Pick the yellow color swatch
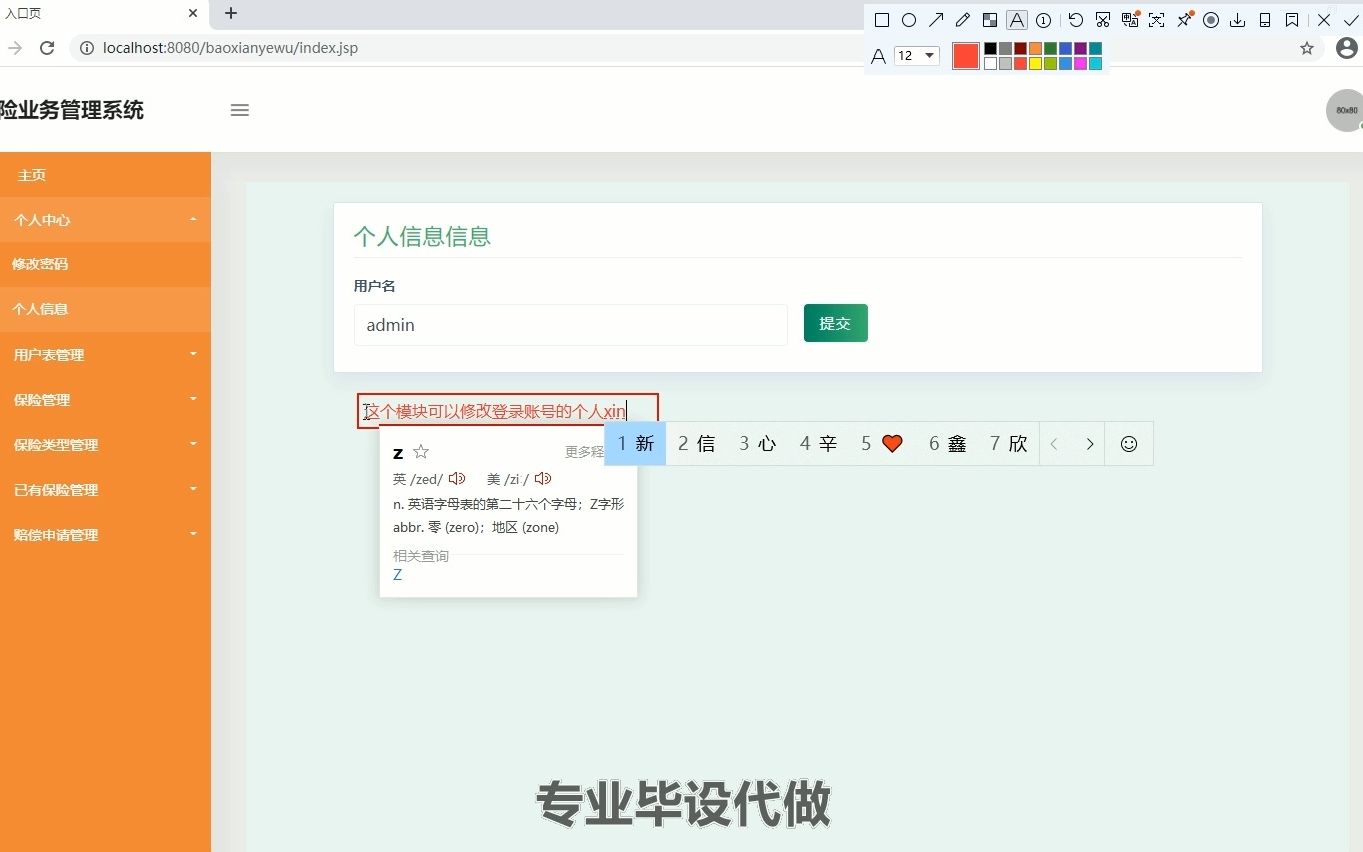This screenshot has height=852, width=1363. pos(1035,64)
